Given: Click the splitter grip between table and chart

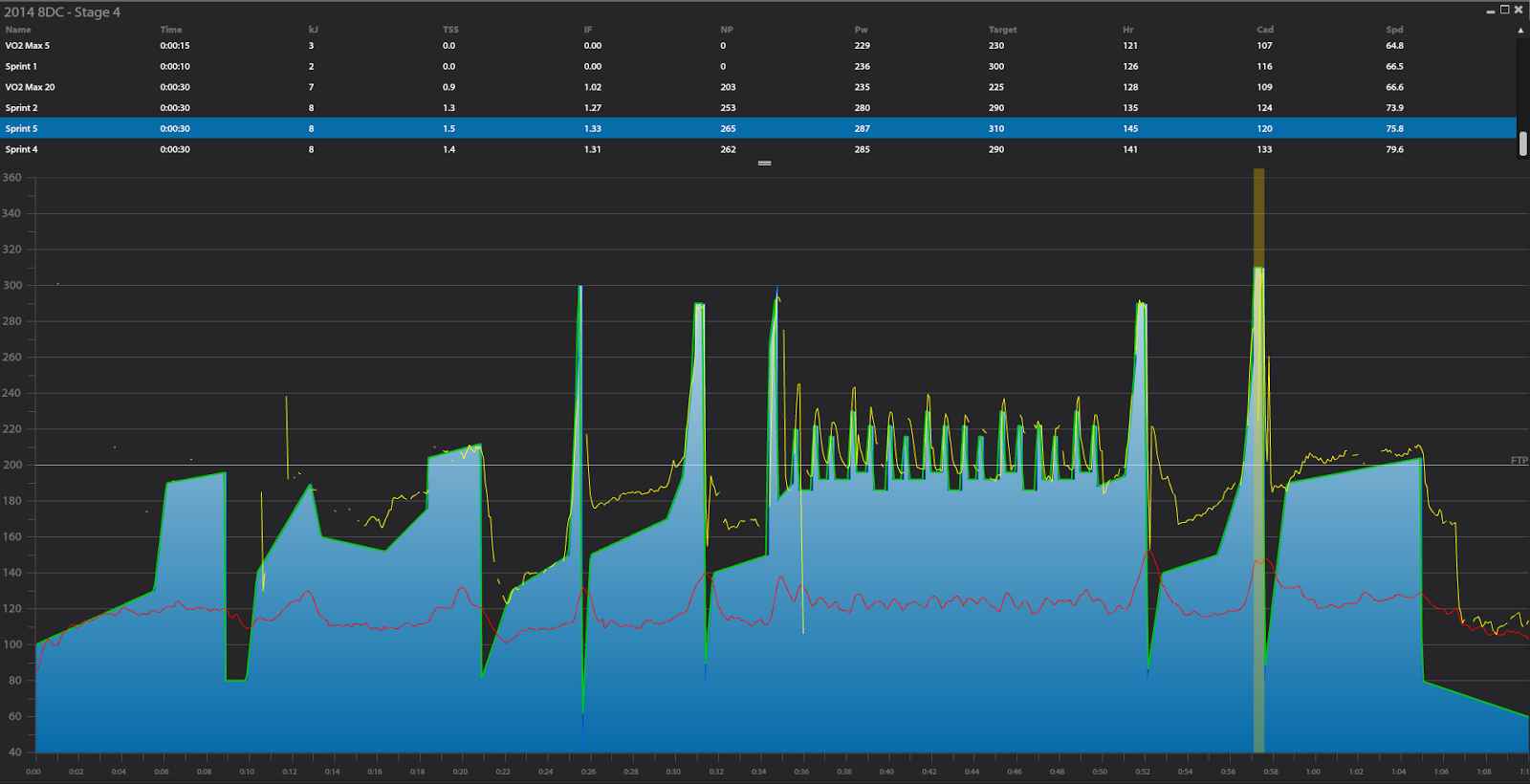Looking at the screenshot, I should pyautogui.click(x=764, y=163).
